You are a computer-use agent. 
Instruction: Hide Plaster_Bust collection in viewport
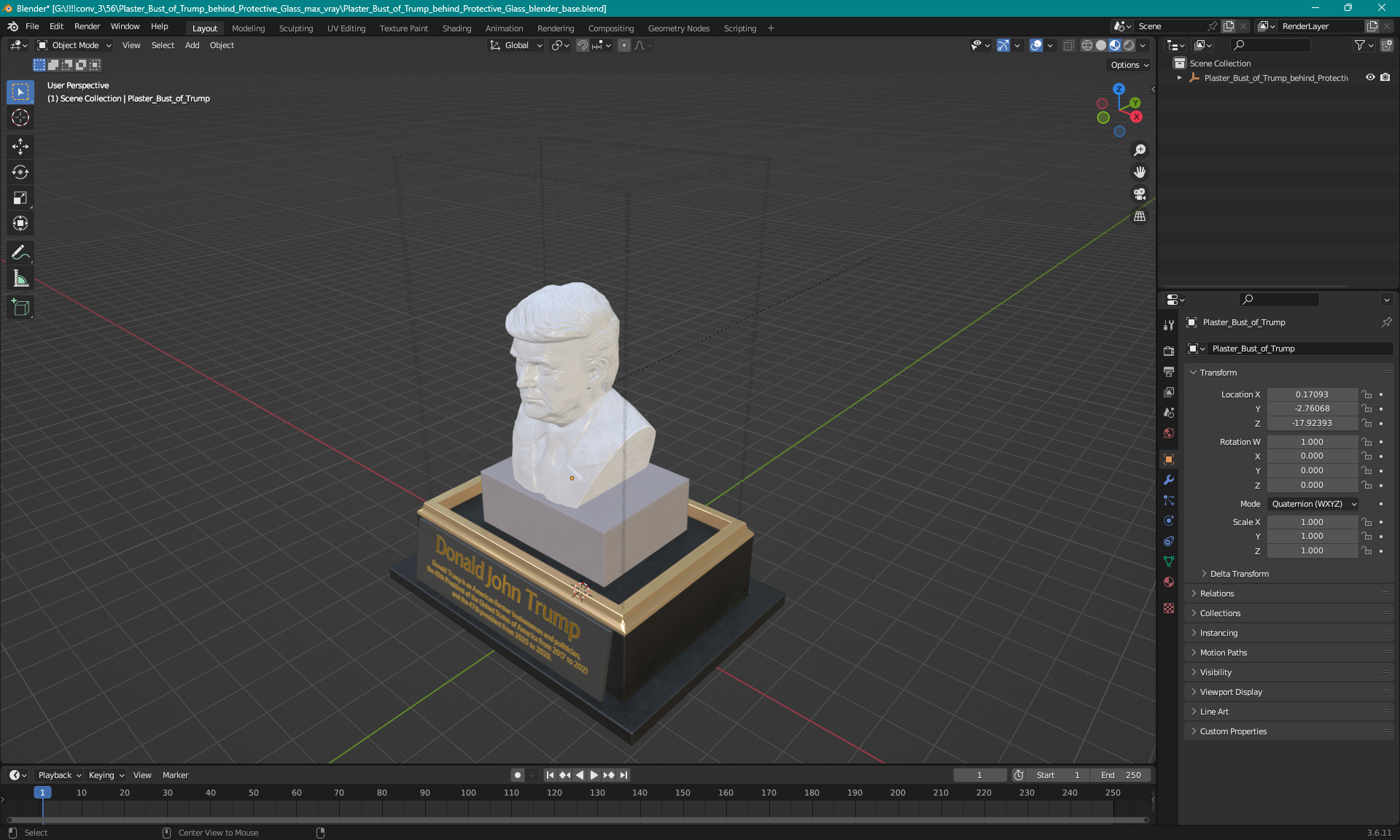(1370, 77)
